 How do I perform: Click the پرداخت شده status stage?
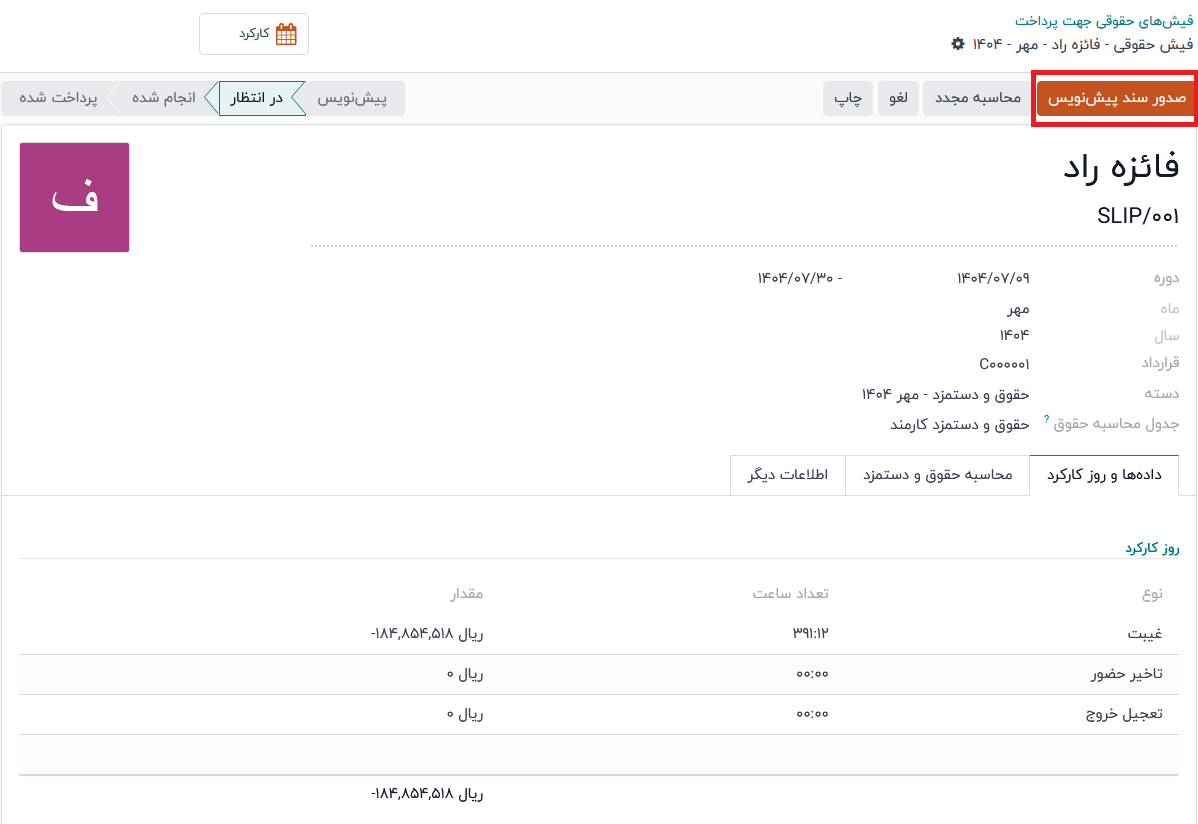click(x=58, y=98)
